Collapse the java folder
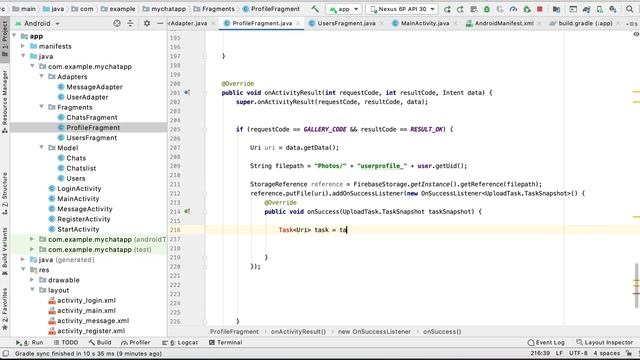640x360 pixels. click(23, 56)
